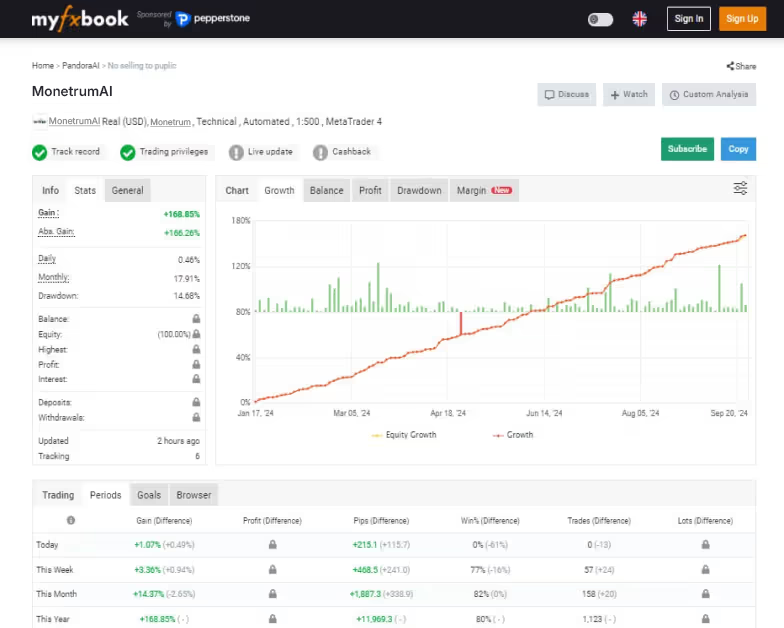This screenshot has width=784, height=628.
Task: Follow the PandoraAI breadcrumb link
Action: pos(81,66)
